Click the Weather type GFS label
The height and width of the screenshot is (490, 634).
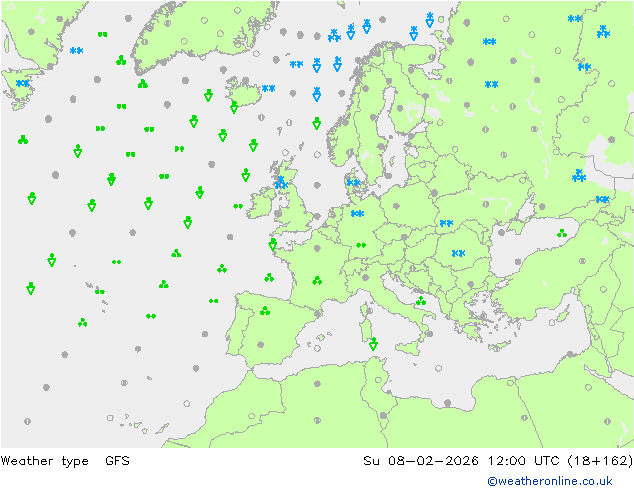coord(65,460)
